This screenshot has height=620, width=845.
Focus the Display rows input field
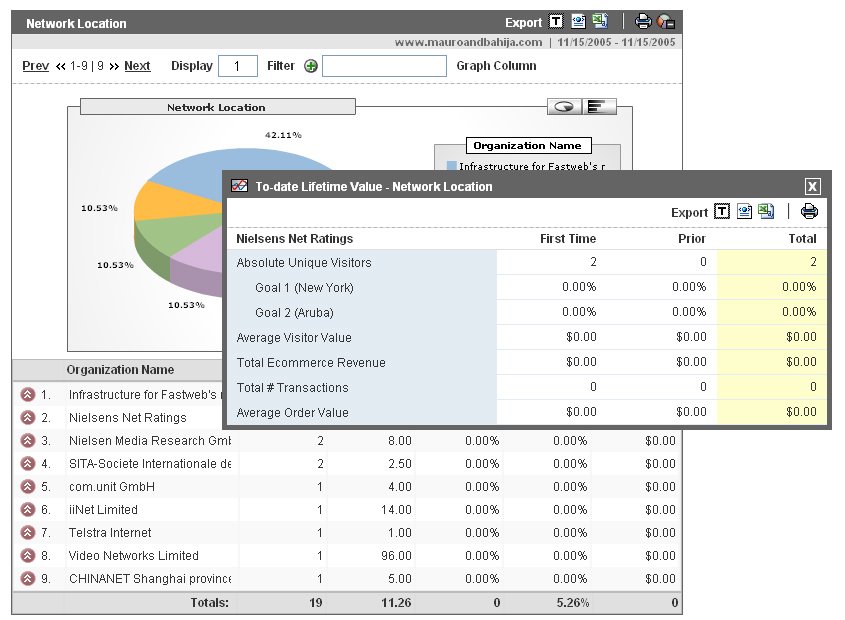point(238,66)
